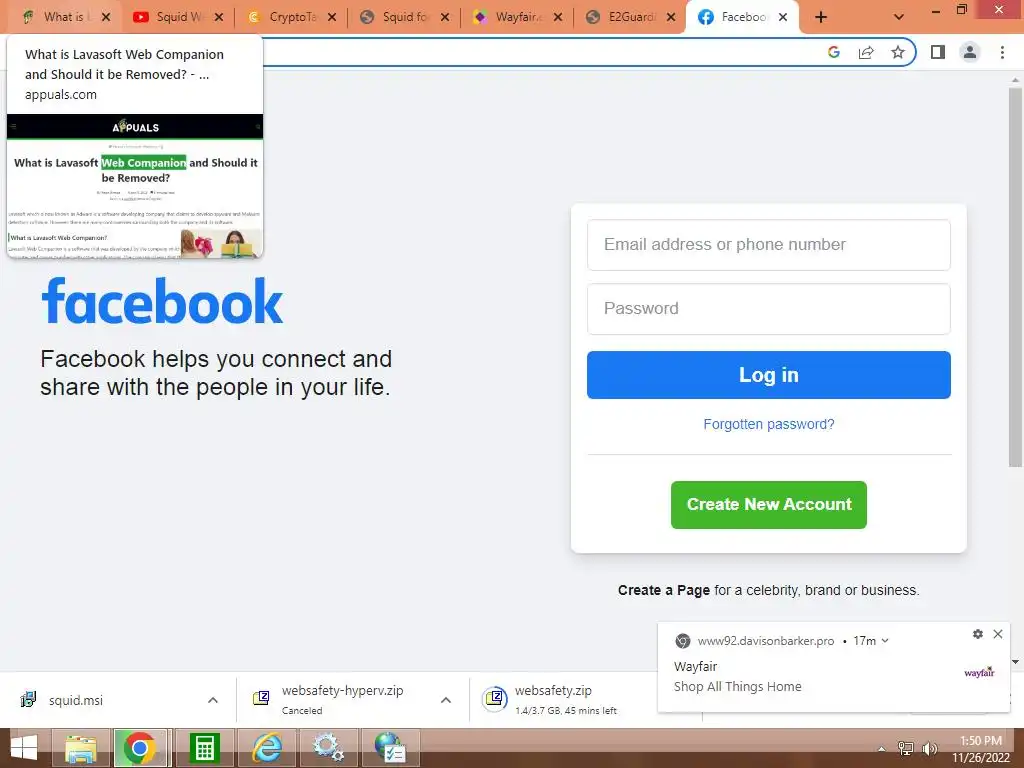Click the Email address or phone number field

(769, 245)
